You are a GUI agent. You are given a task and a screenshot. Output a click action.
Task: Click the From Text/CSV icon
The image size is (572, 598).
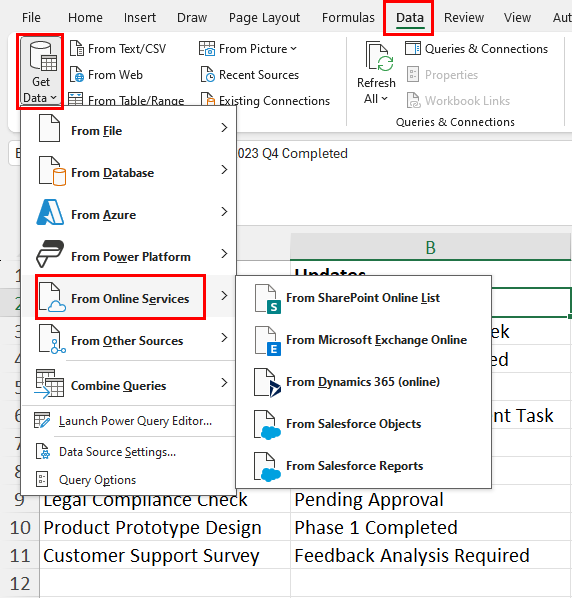pyautogui.click(x=77, y=49)
